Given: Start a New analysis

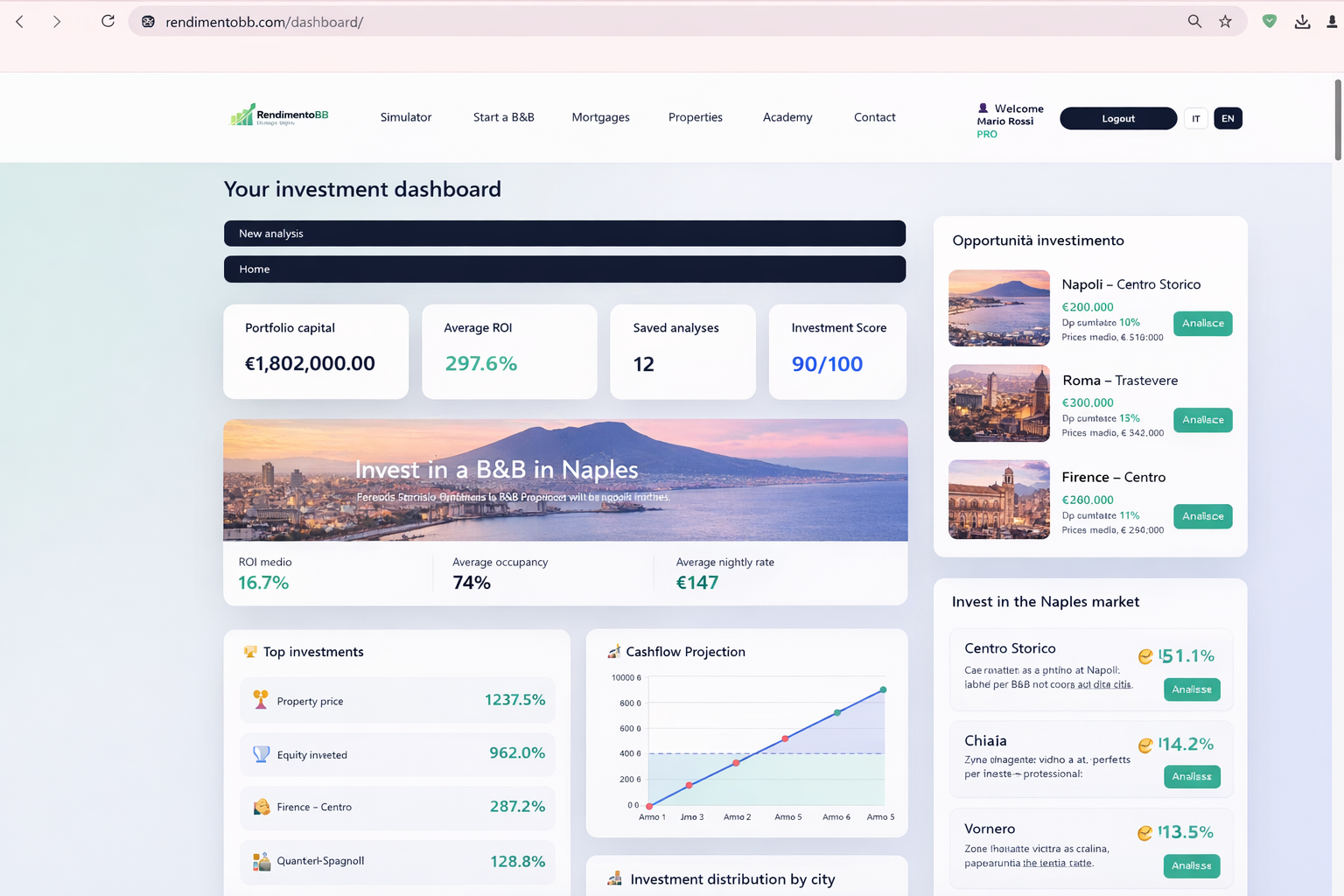Looking at the screenshot, I should coord(564,234).
